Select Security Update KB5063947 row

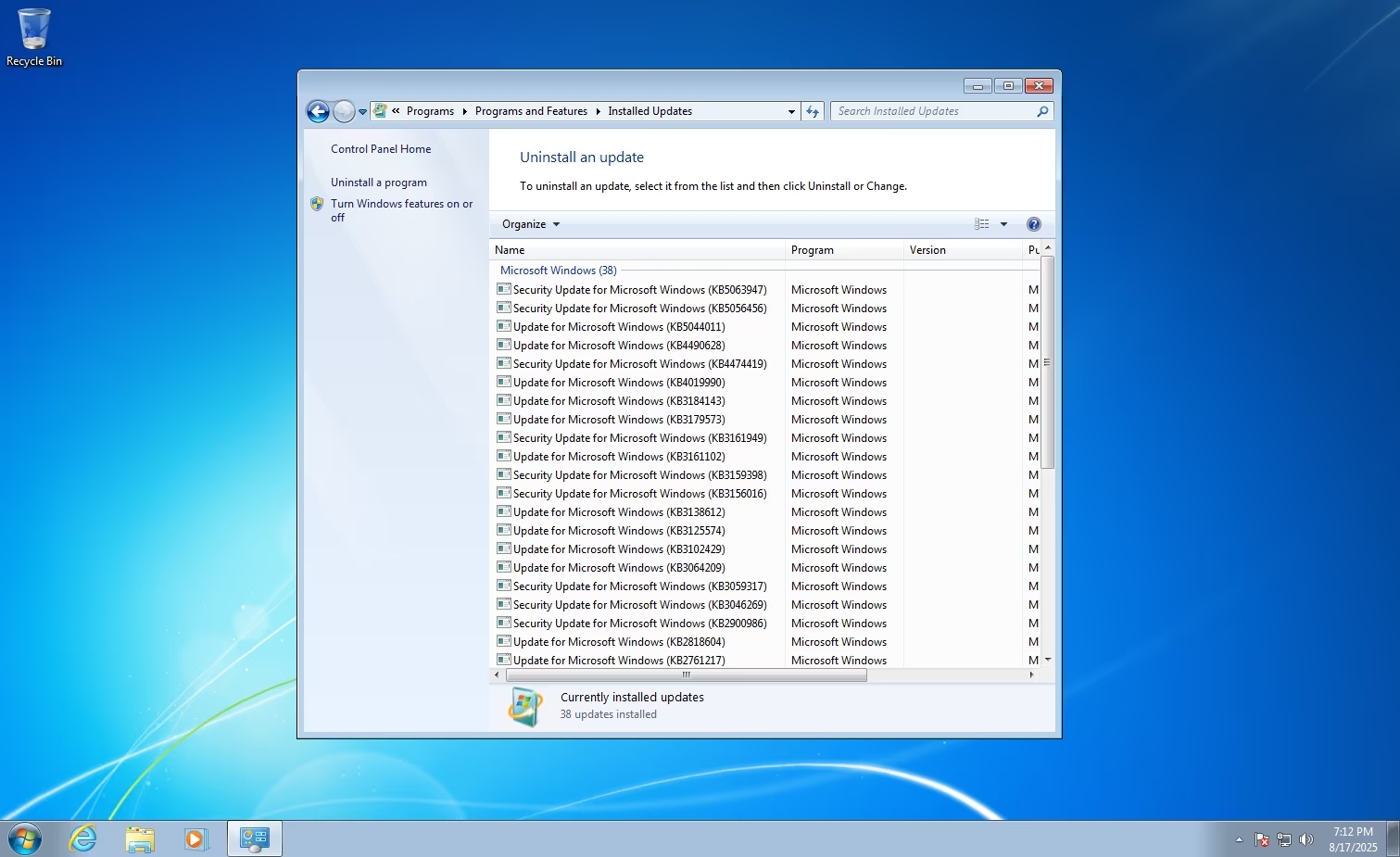click(x=765, y=290)
